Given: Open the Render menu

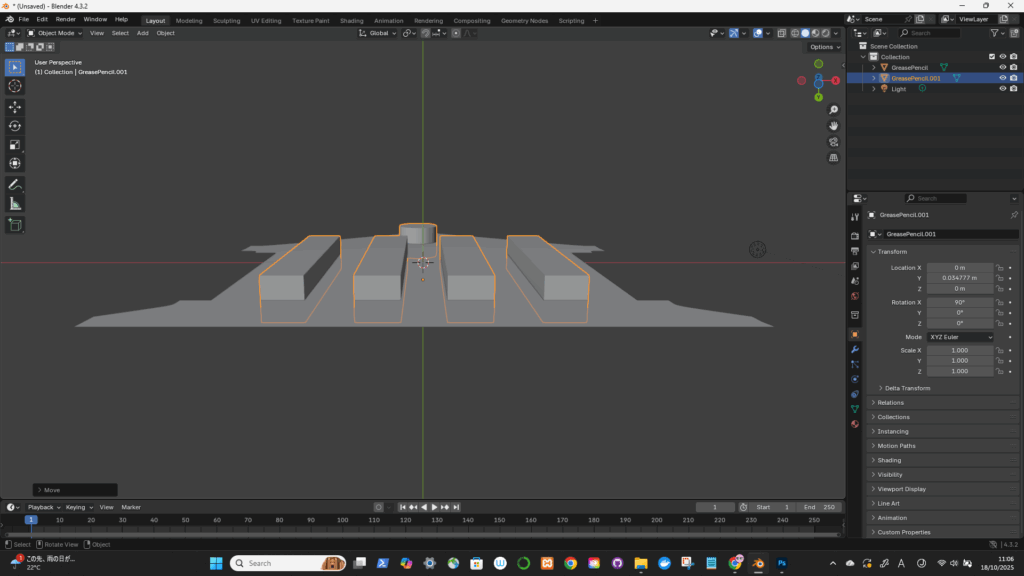Looking at the screenshot, I should point(65,19).
